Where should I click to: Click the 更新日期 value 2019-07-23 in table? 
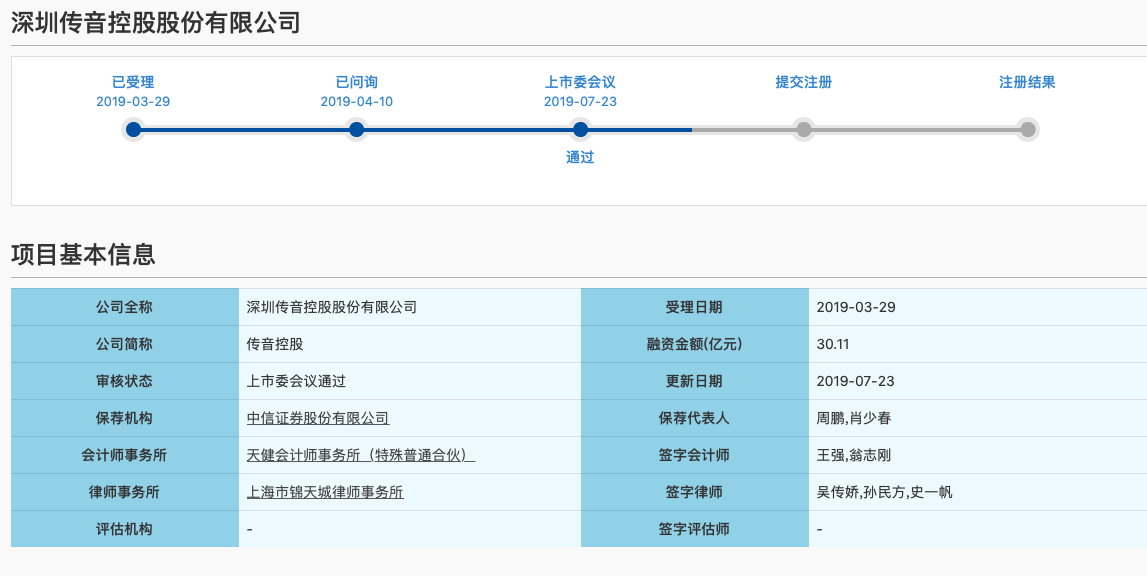click(856, 381)
